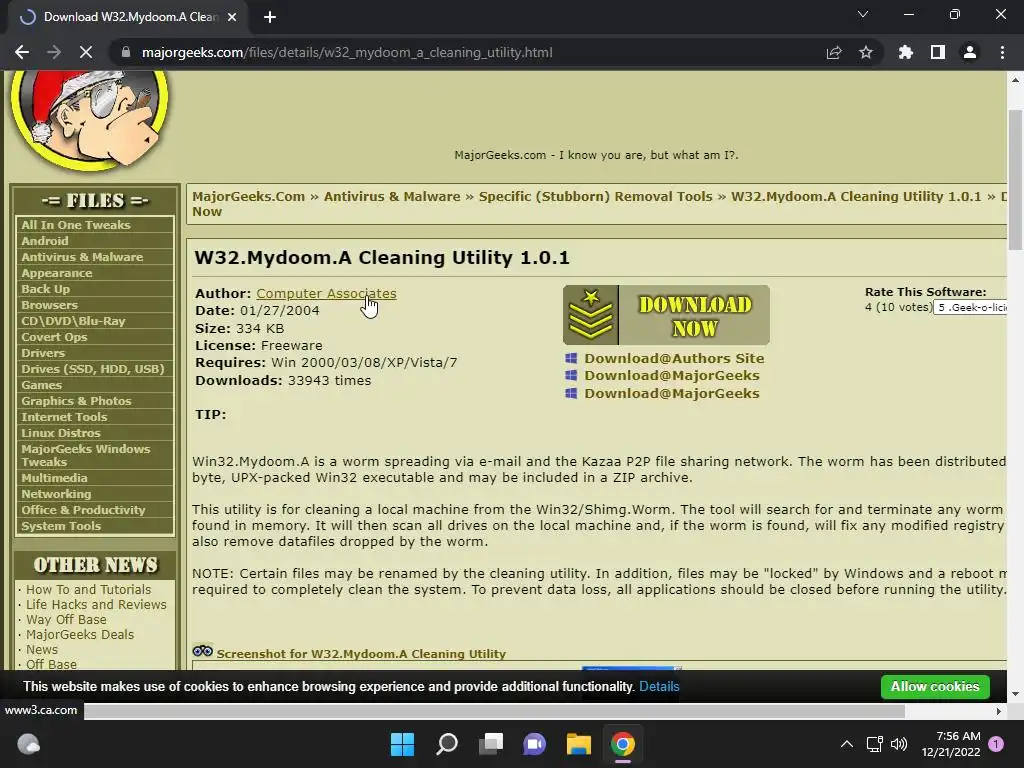Click the vertical page scrollbar

tap(1015, 180)
